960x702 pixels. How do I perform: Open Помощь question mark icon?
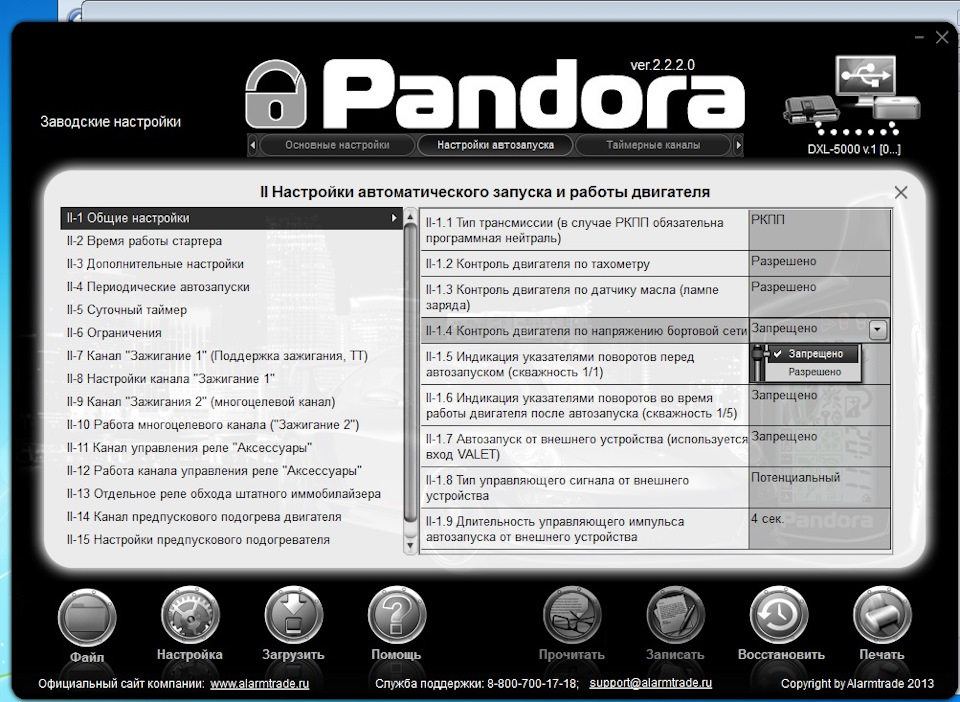pos(397,616)
